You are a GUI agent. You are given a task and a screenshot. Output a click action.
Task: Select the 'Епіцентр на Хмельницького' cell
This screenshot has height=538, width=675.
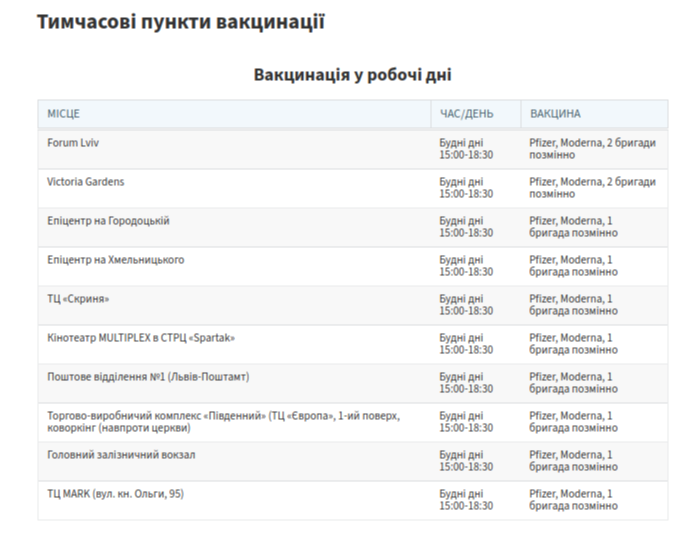[x=234, y=266]
